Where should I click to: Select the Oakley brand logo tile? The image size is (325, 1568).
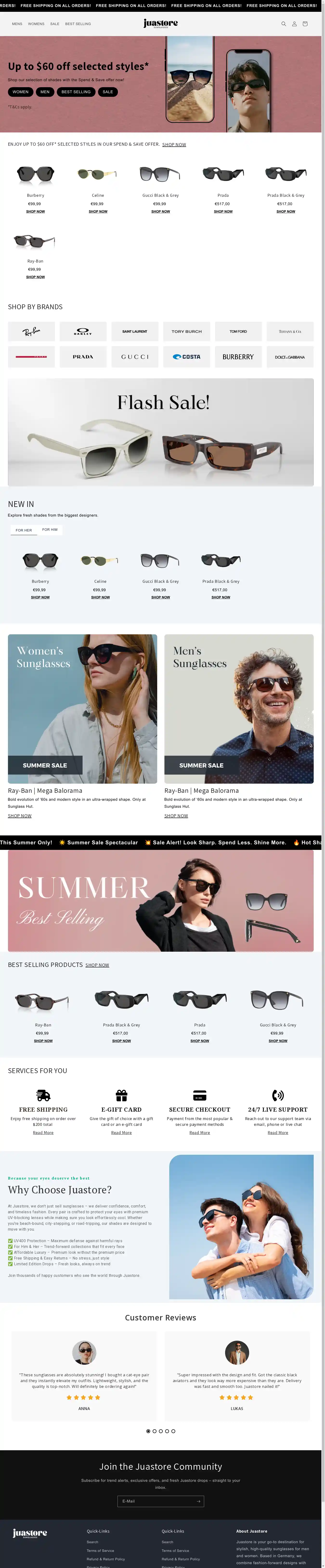pos(83,332)
